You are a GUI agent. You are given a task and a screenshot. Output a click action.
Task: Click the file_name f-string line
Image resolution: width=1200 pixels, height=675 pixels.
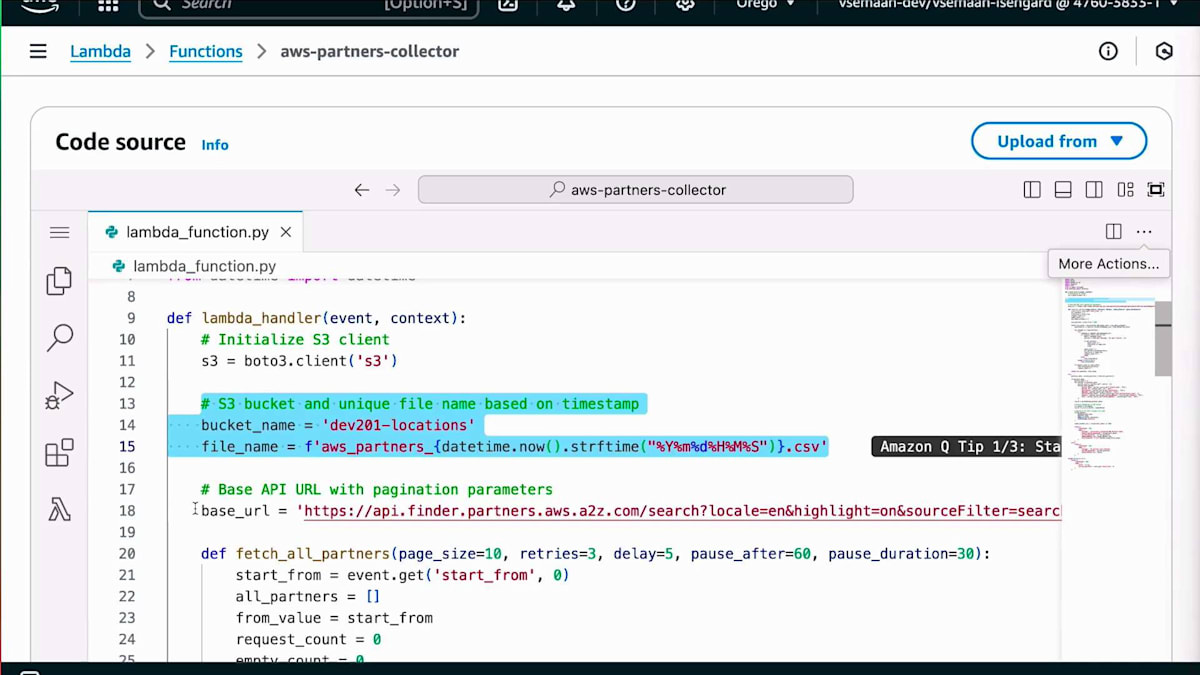tap(514, 446)
